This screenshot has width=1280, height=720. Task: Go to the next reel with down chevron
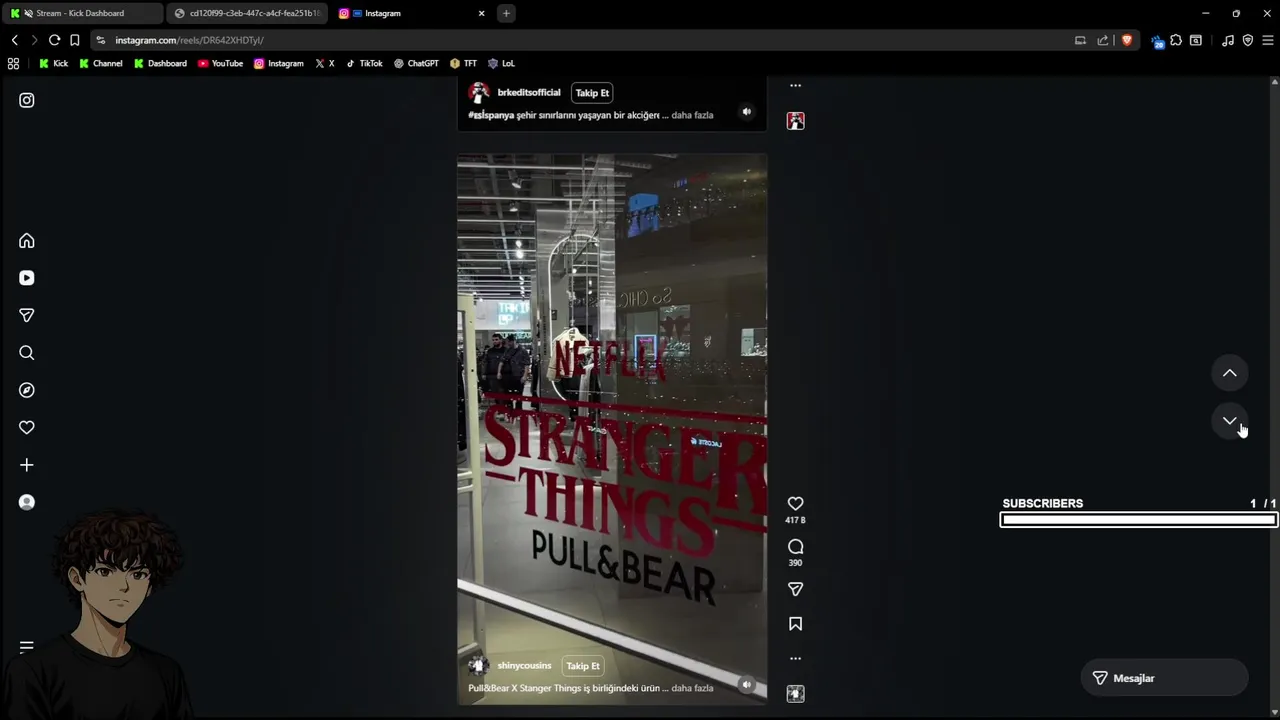pyautogui.click(x=1230, y=421)
